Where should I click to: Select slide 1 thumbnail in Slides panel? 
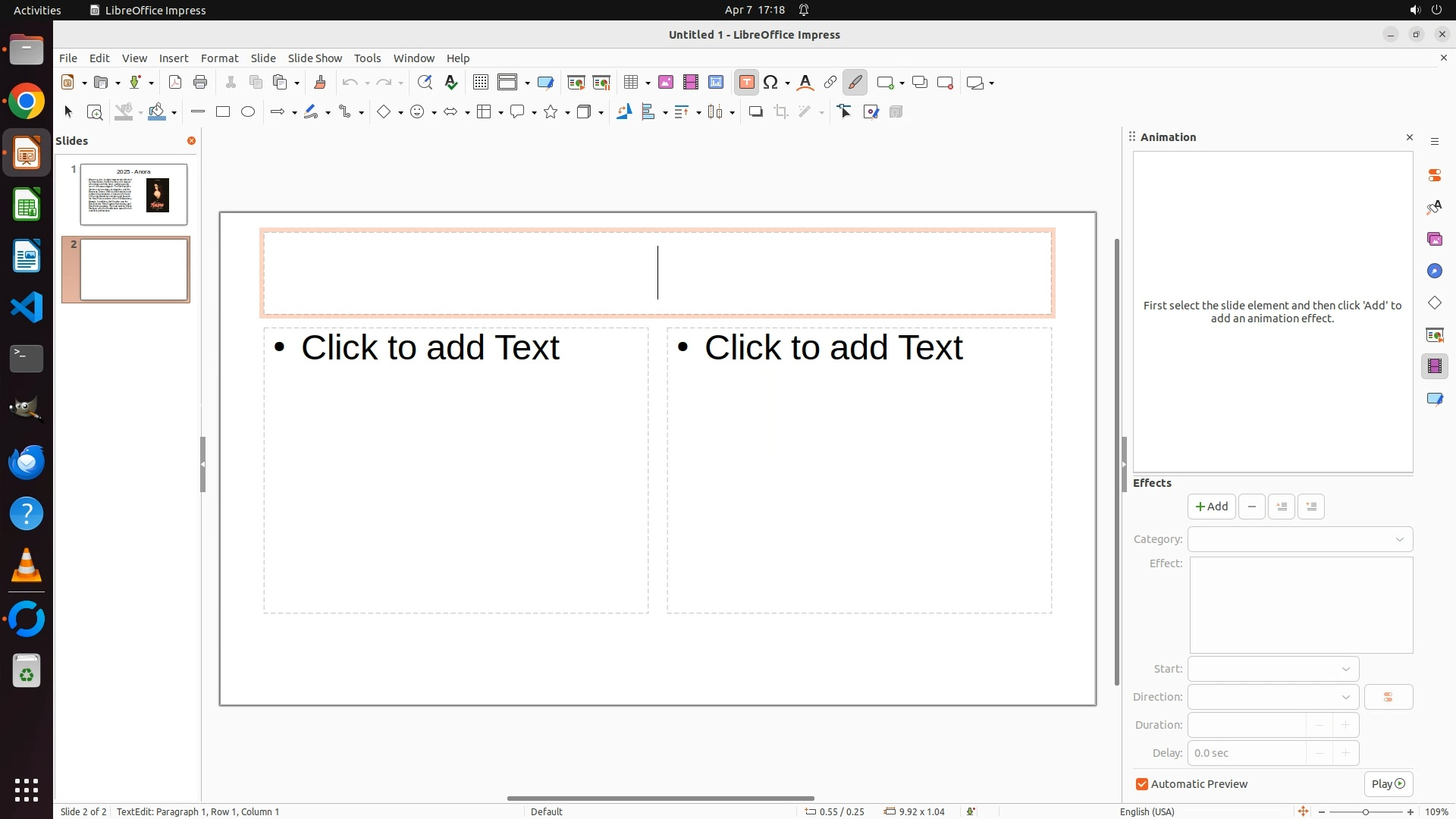click(x=133, y=194)
